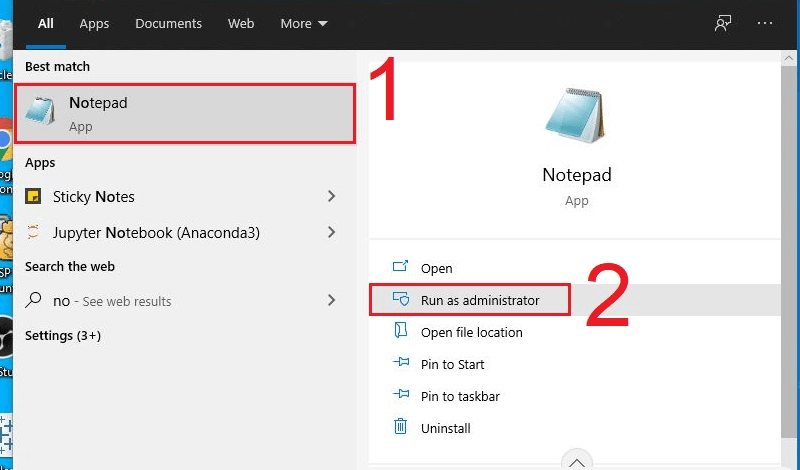Screen dimensions: 800x470
Task: Click the Pin to Start pin icon
Action: (401, 362)
